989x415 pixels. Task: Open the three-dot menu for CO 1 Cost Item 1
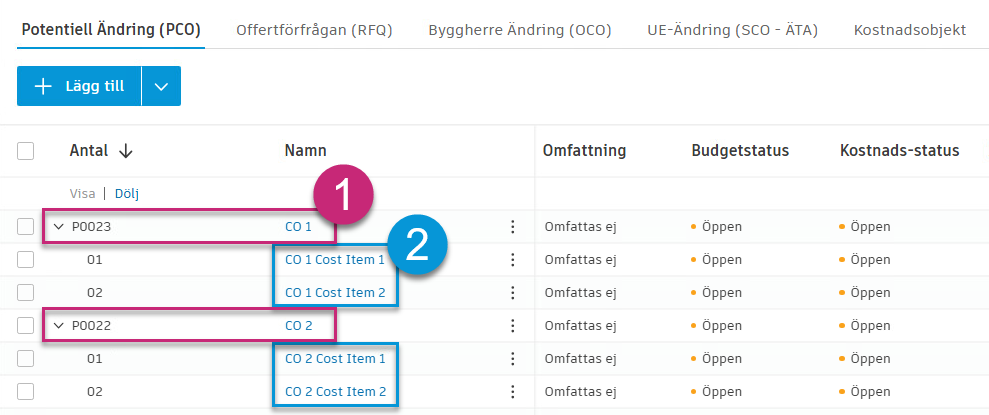(513, 260)
